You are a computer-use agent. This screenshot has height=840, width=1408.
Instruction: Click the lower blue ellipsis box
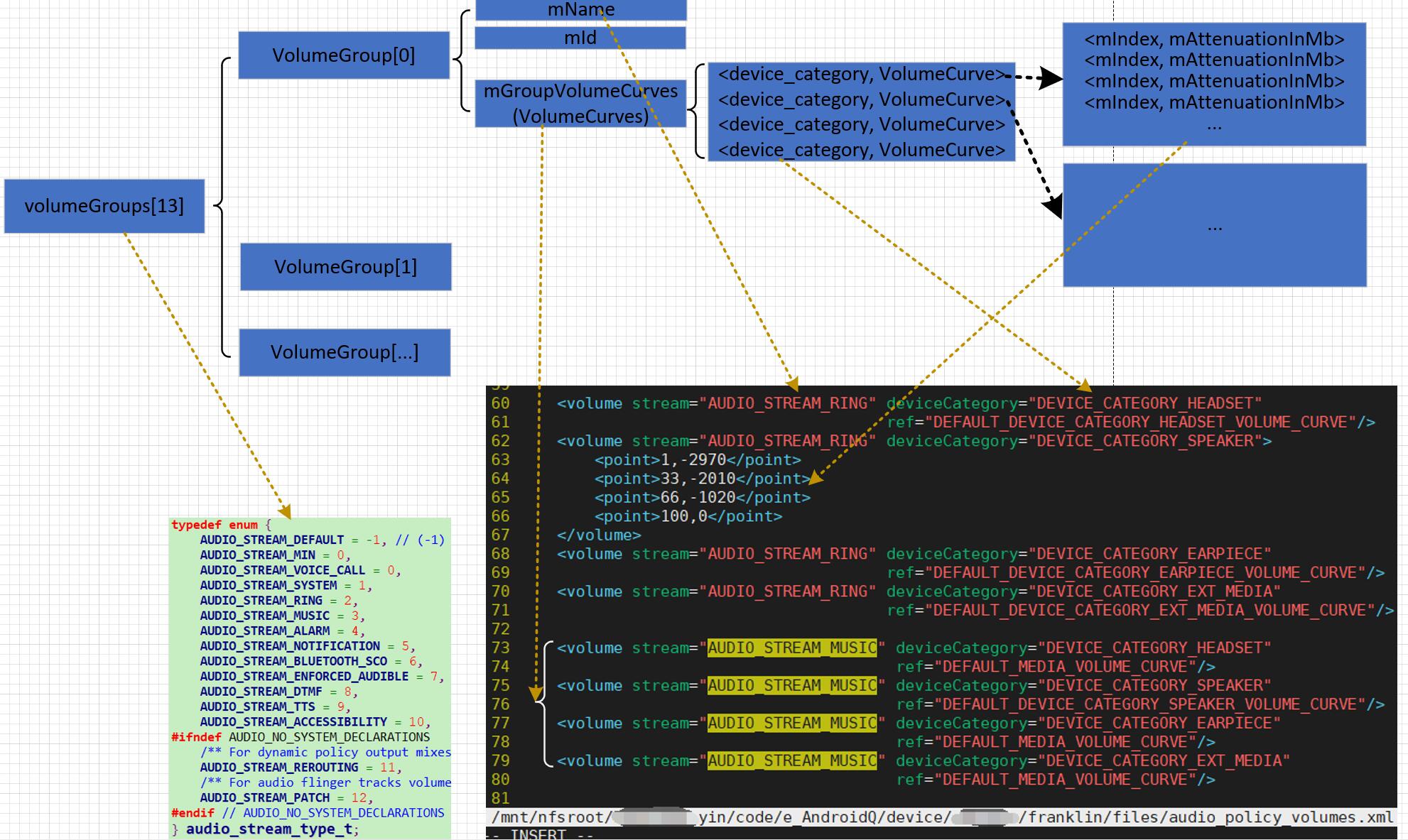click(1214, 226)
